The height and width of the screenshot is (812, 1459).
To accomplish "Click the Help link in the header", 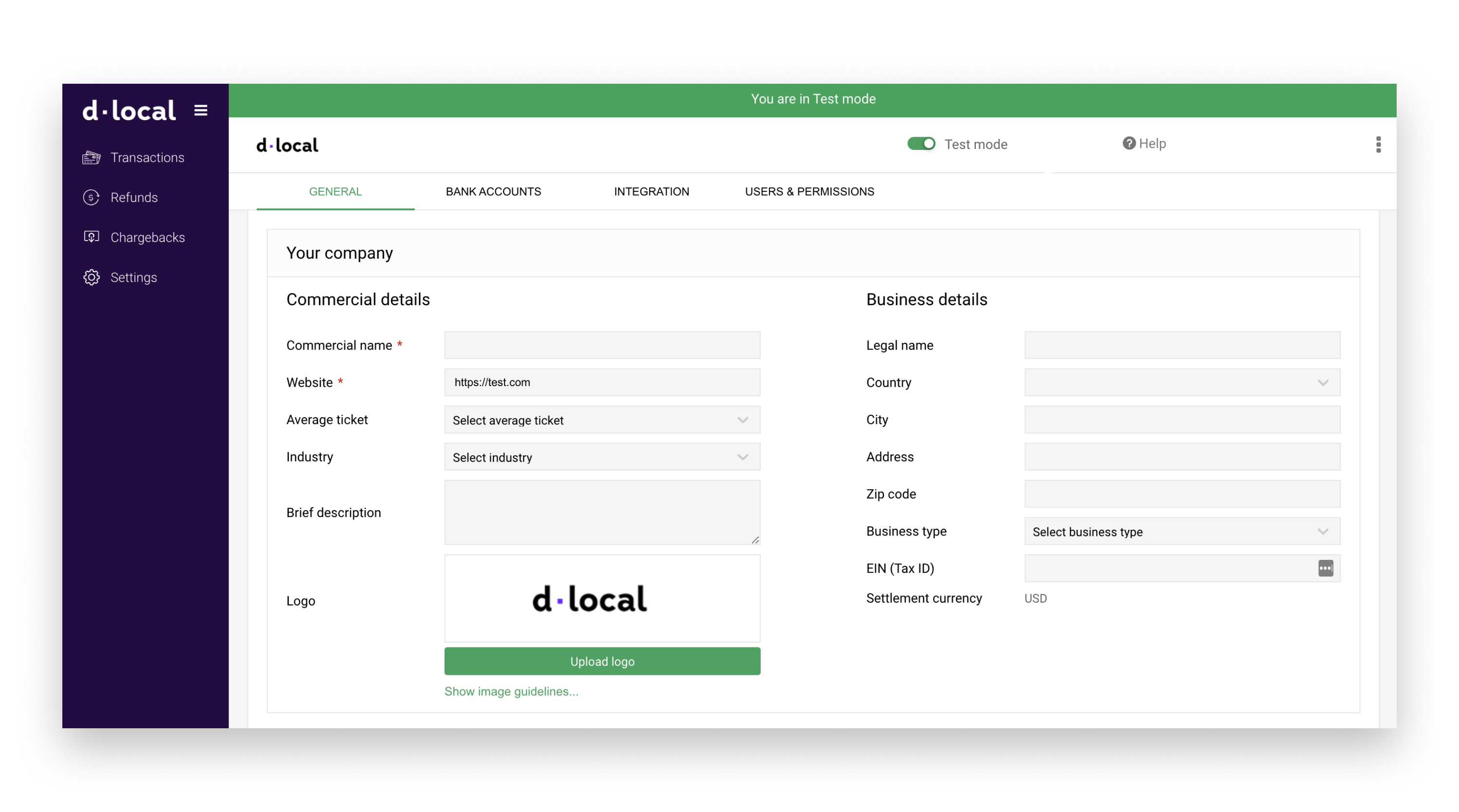I will point(1144,143).
